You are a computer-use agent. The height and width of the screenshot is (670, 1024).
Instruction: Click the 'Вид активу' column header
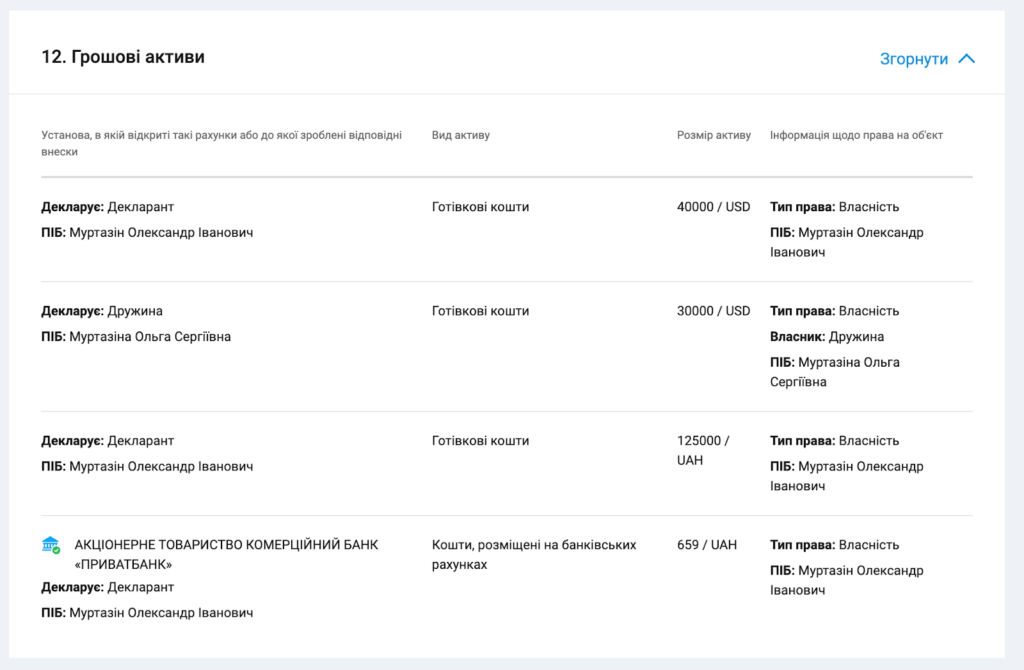[461, 135]
